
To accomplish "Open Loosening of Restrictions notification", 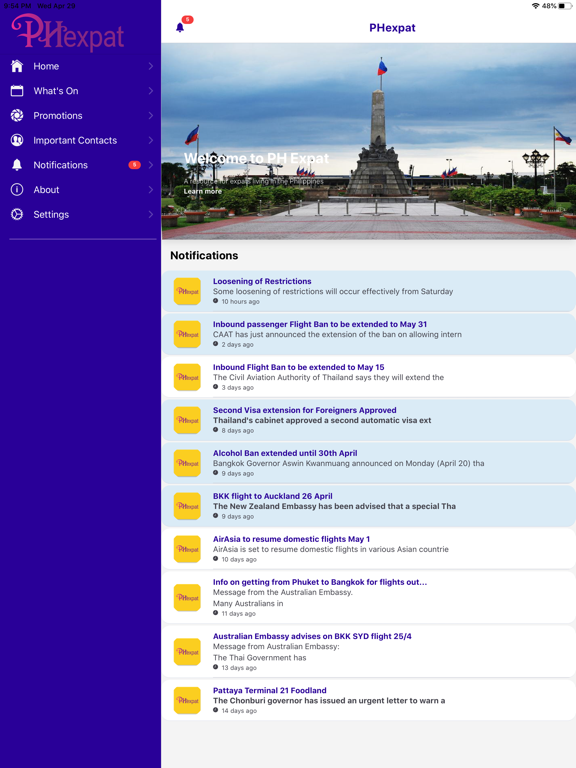I will [369, 291].
